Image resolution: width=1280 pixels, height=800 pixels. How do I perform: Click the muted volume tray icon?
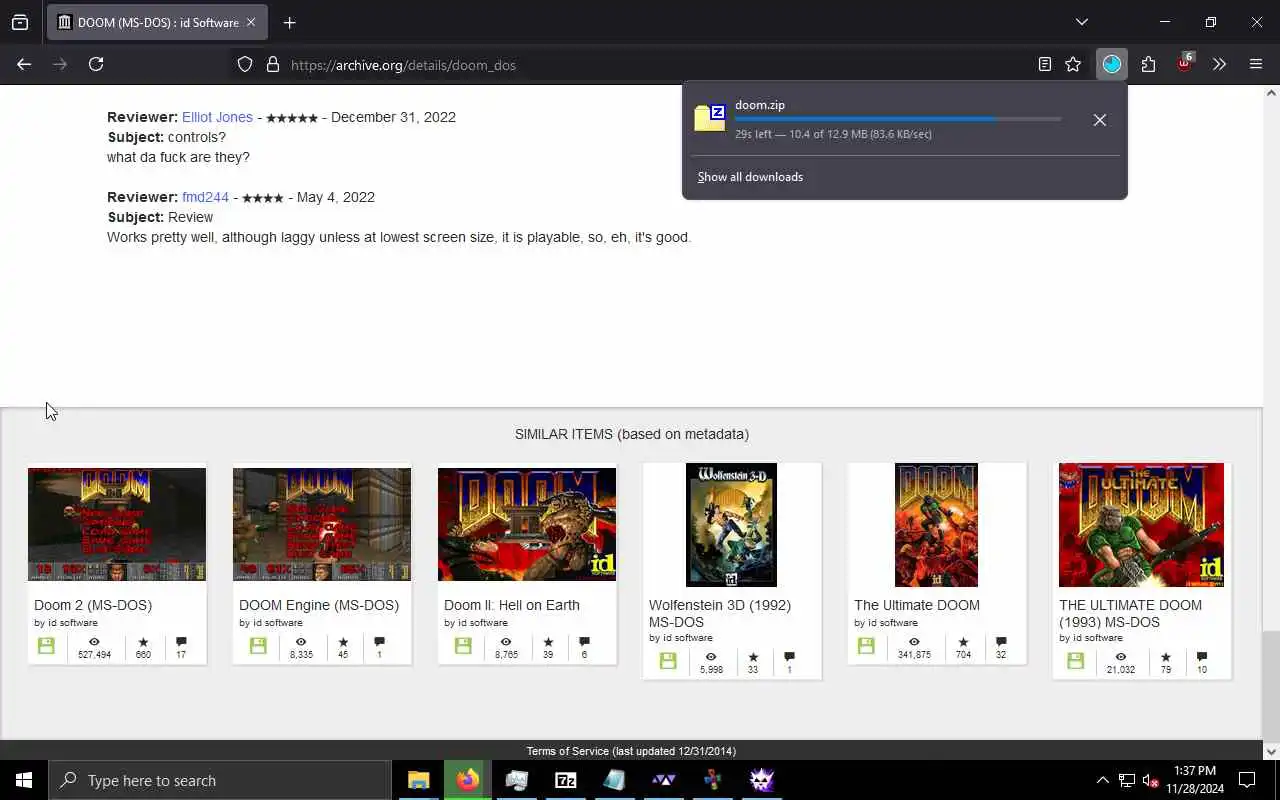click(1150, 780)
